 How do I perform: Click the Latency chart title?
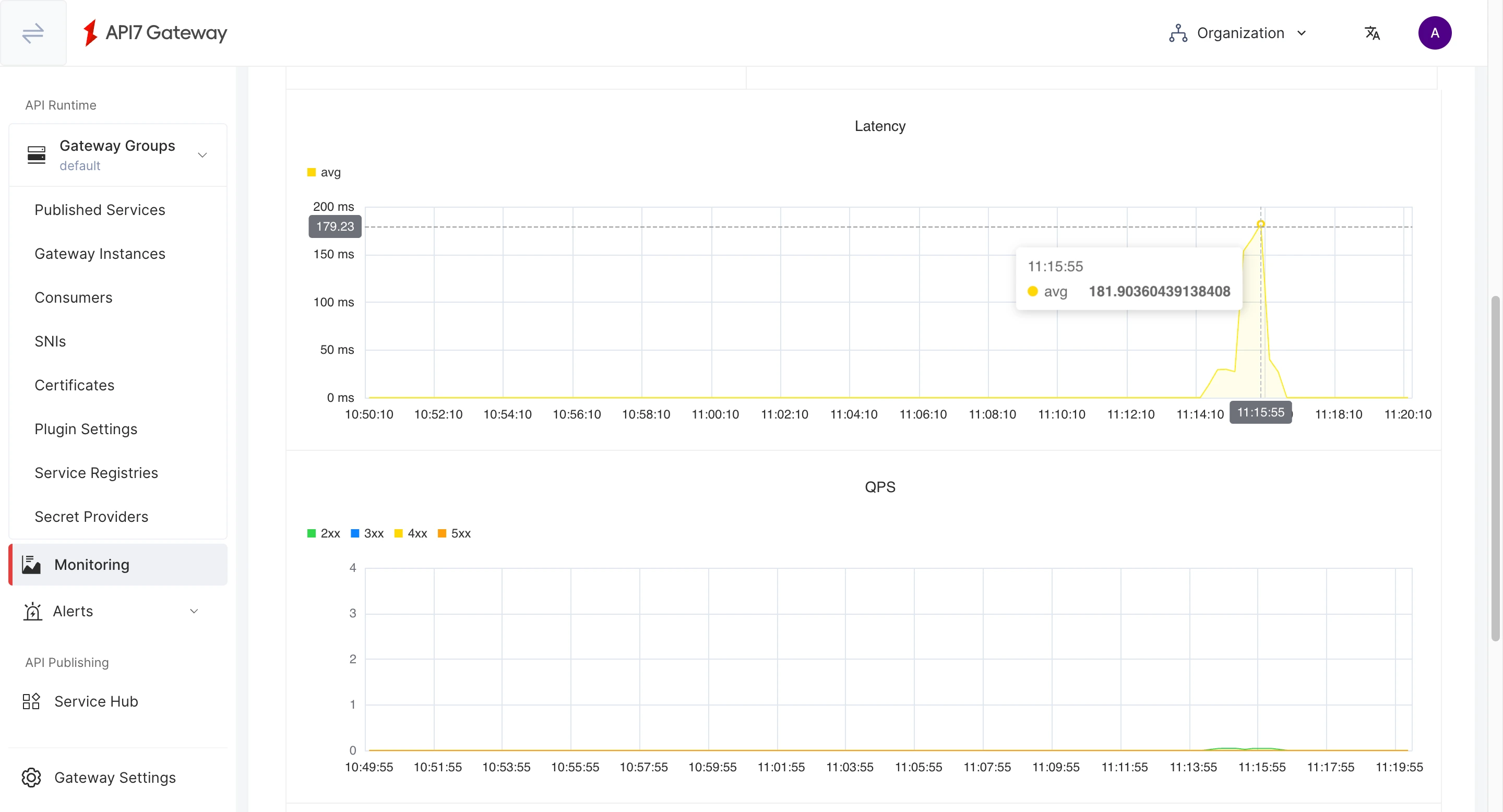coord(880,126)
